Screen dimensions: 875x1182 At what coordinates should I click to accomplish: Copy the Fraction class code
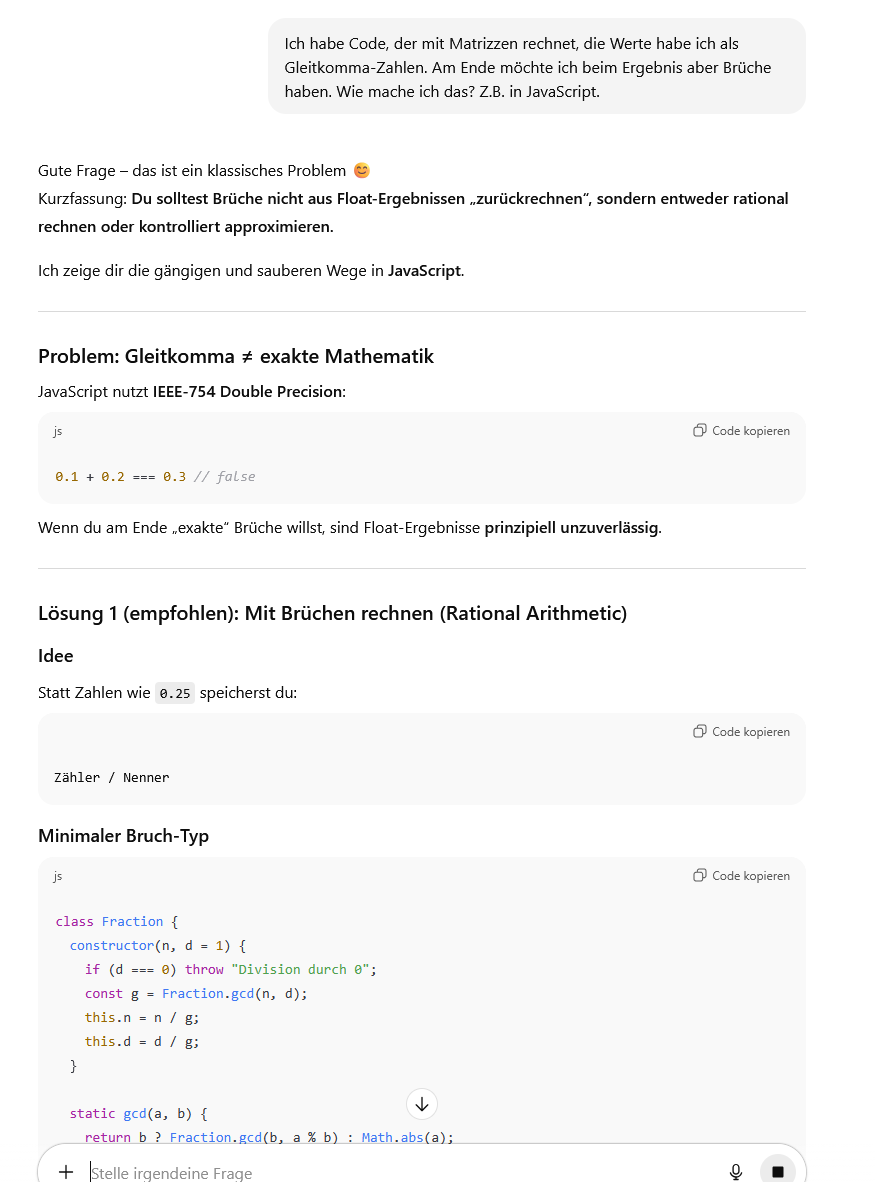pos(741,876)
